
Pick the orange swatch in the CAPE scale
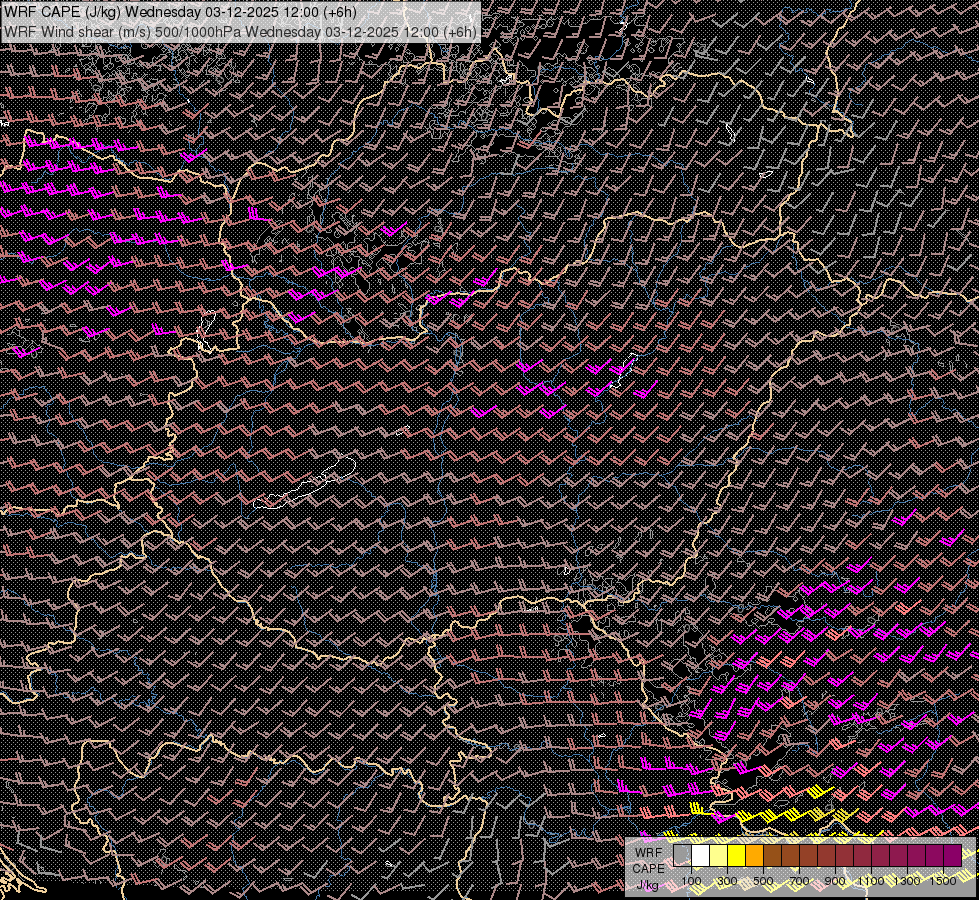[755, 856]
